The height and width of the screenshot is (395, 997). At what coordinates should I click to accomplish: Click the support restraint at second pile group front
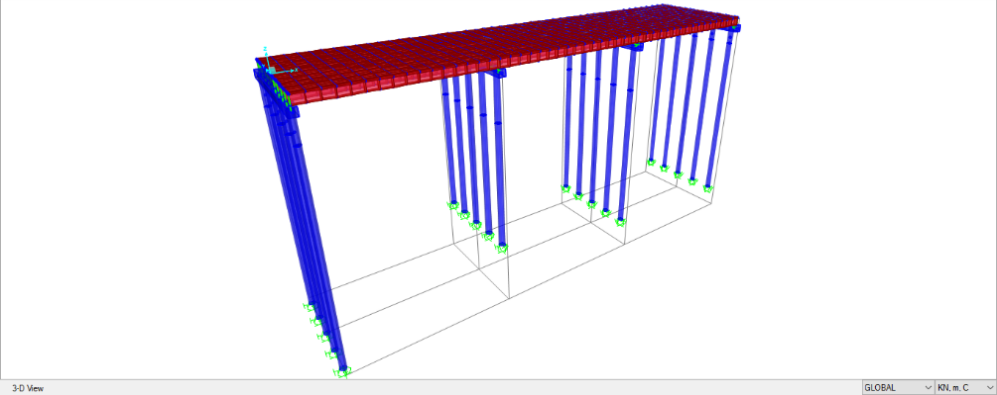point(502,248)
